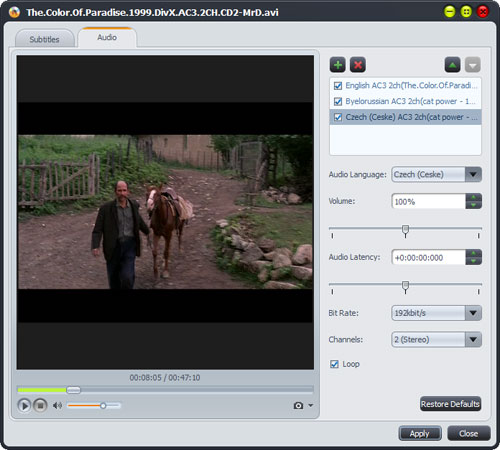
Task: Select the English AC3 2ch track row
Action: [405, 86]
